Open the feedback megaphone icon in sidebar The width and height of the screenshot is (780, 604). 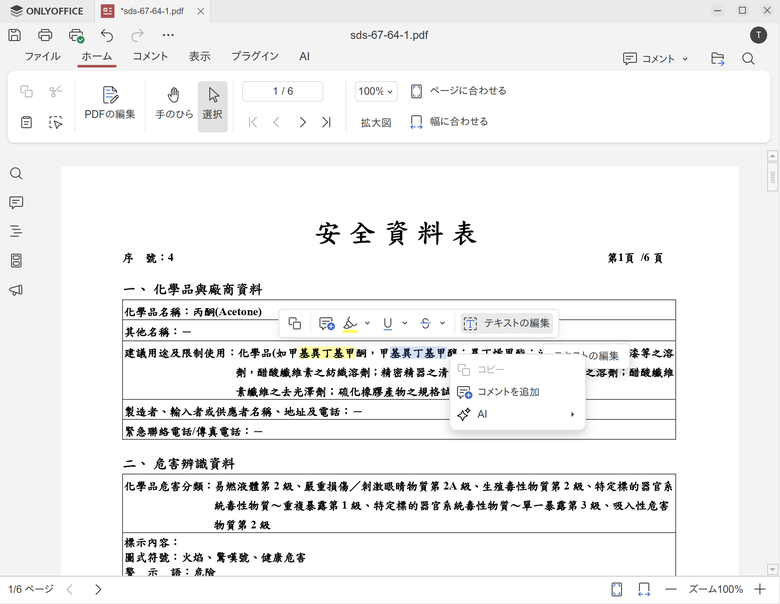pyautogui.click(x=16, y=290)
